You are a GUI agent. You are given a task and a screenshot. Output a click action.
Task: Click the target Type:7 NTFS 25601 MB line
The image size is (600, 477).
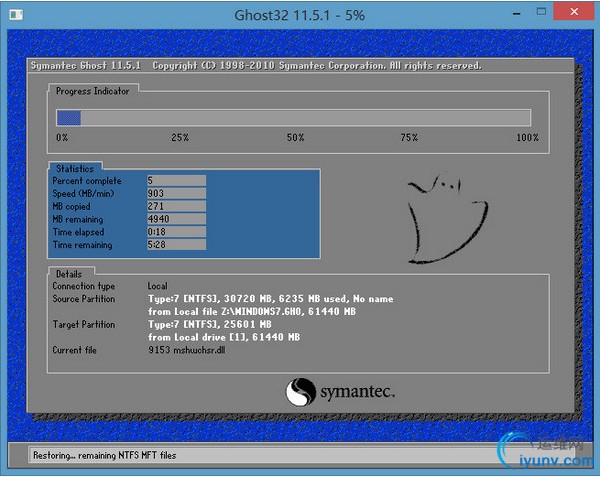point(210,324)
